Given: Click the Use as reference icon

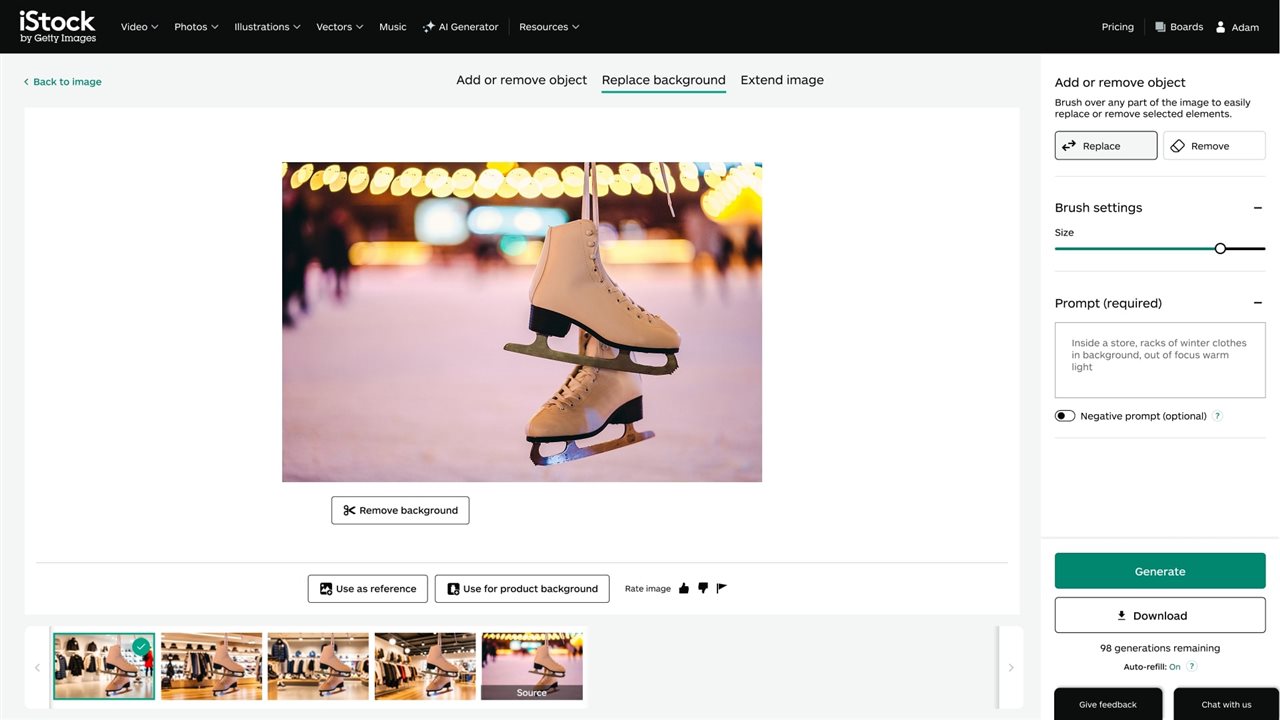Looking at the screenshot, I should click(x=324, y=588).
